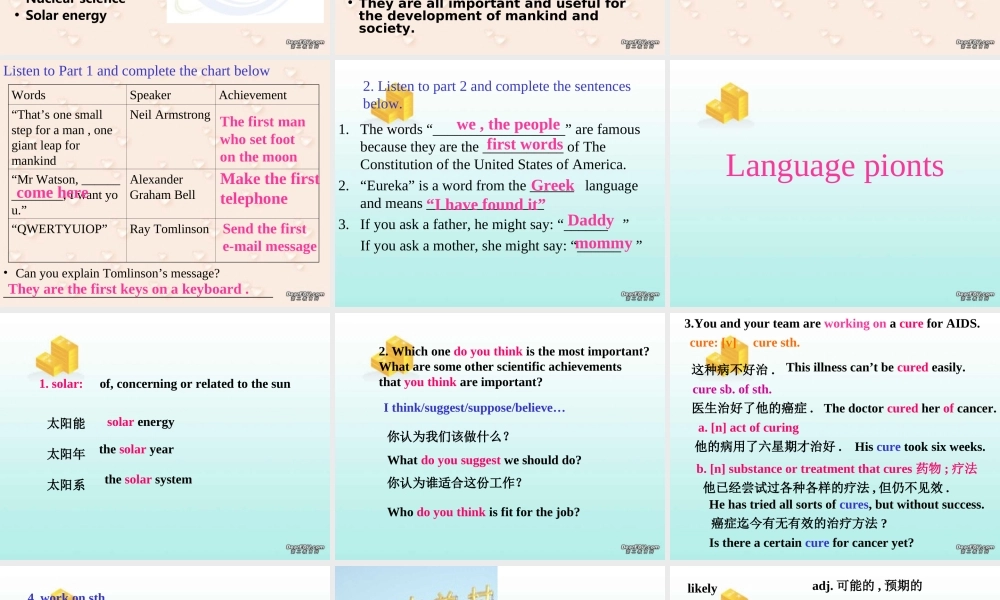Click the Chinese sentence '你认为谁适合这份工作？'
The height and width of the screenshot is (600, 1000).
pos(455,483)
